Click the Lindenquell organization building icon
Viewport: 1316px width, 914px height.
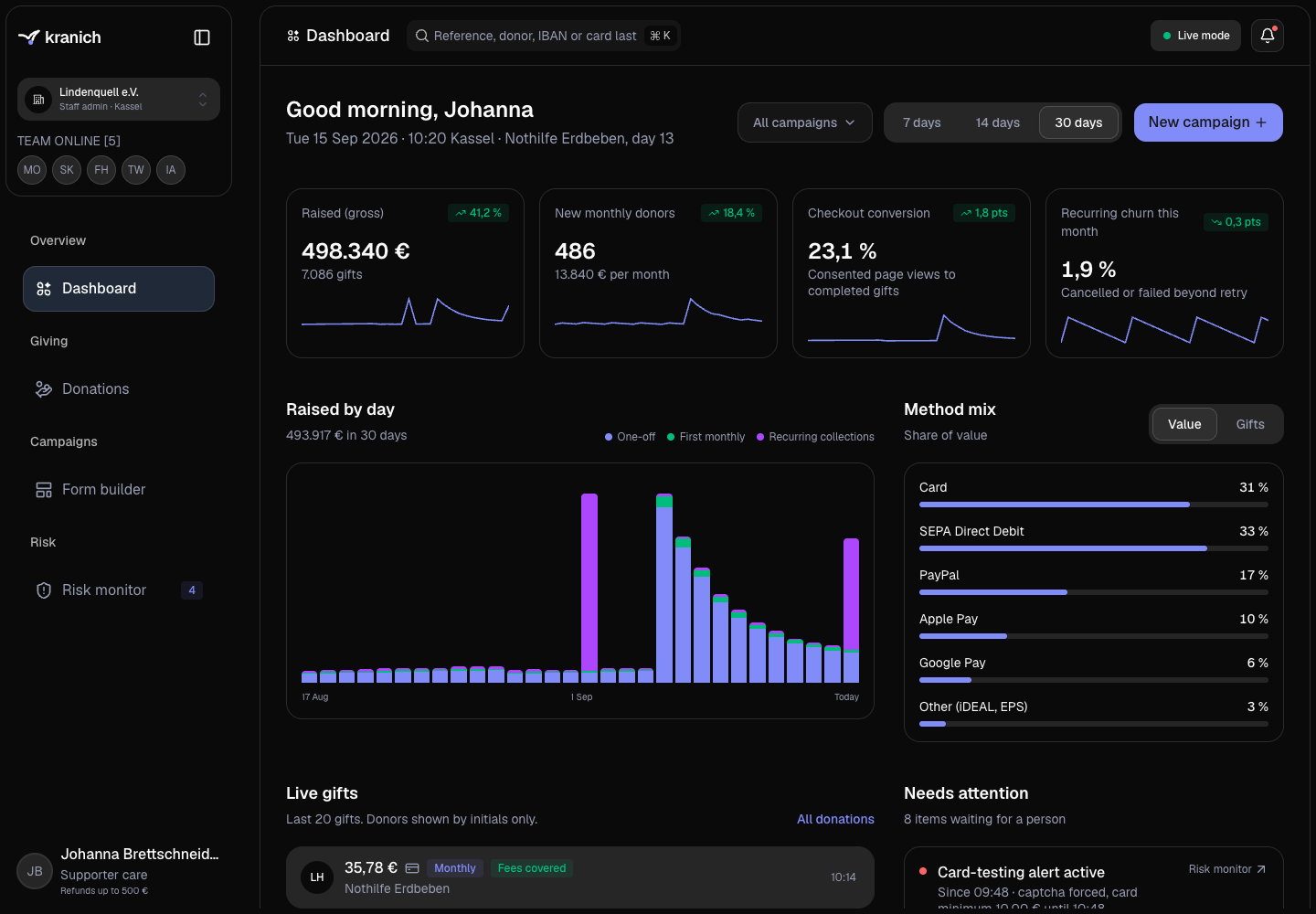38,99
